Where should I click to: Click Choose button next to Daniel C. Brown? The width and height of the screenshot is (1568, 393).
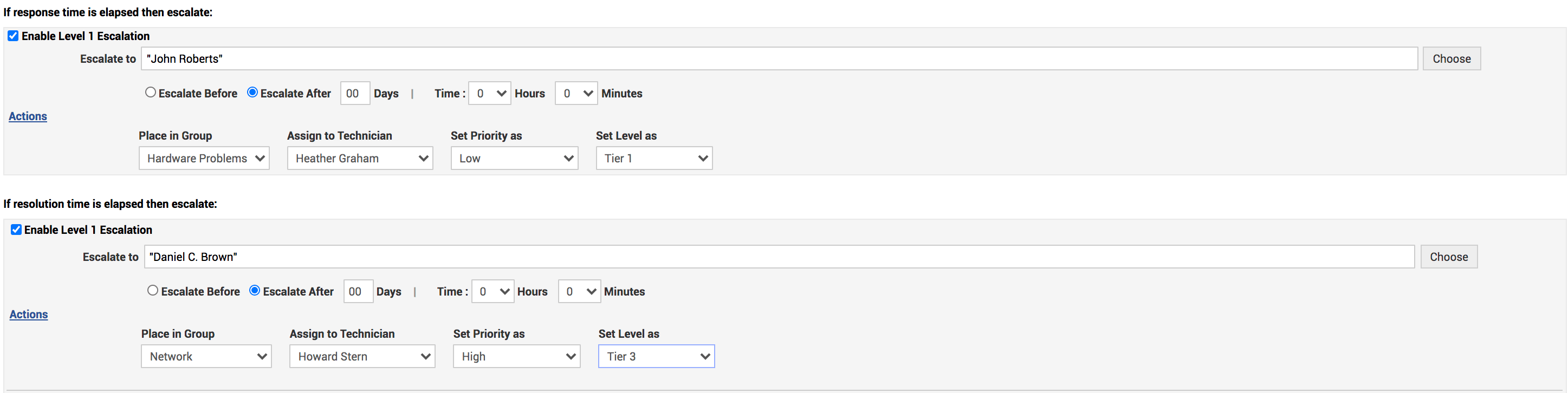(x=1449, y=257)
